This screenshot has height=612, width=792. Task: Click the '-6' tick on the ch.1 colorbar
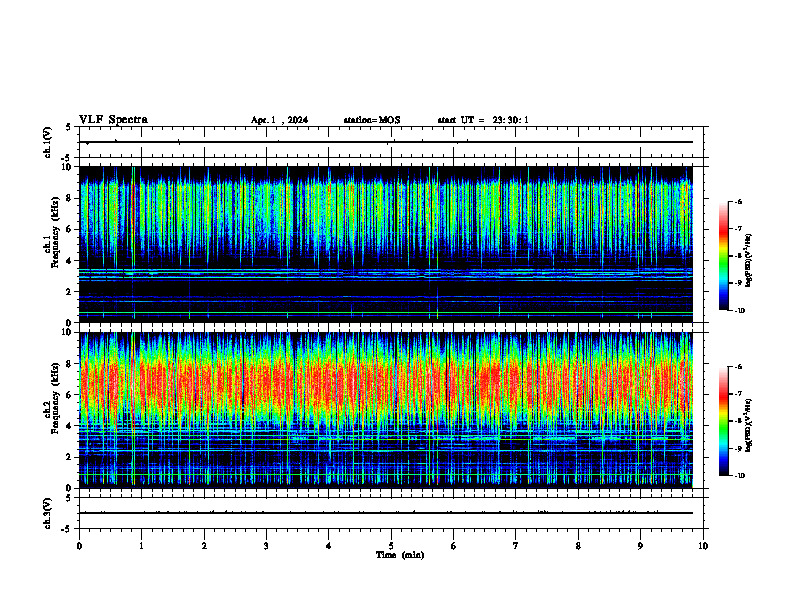(x=738, y=201)
